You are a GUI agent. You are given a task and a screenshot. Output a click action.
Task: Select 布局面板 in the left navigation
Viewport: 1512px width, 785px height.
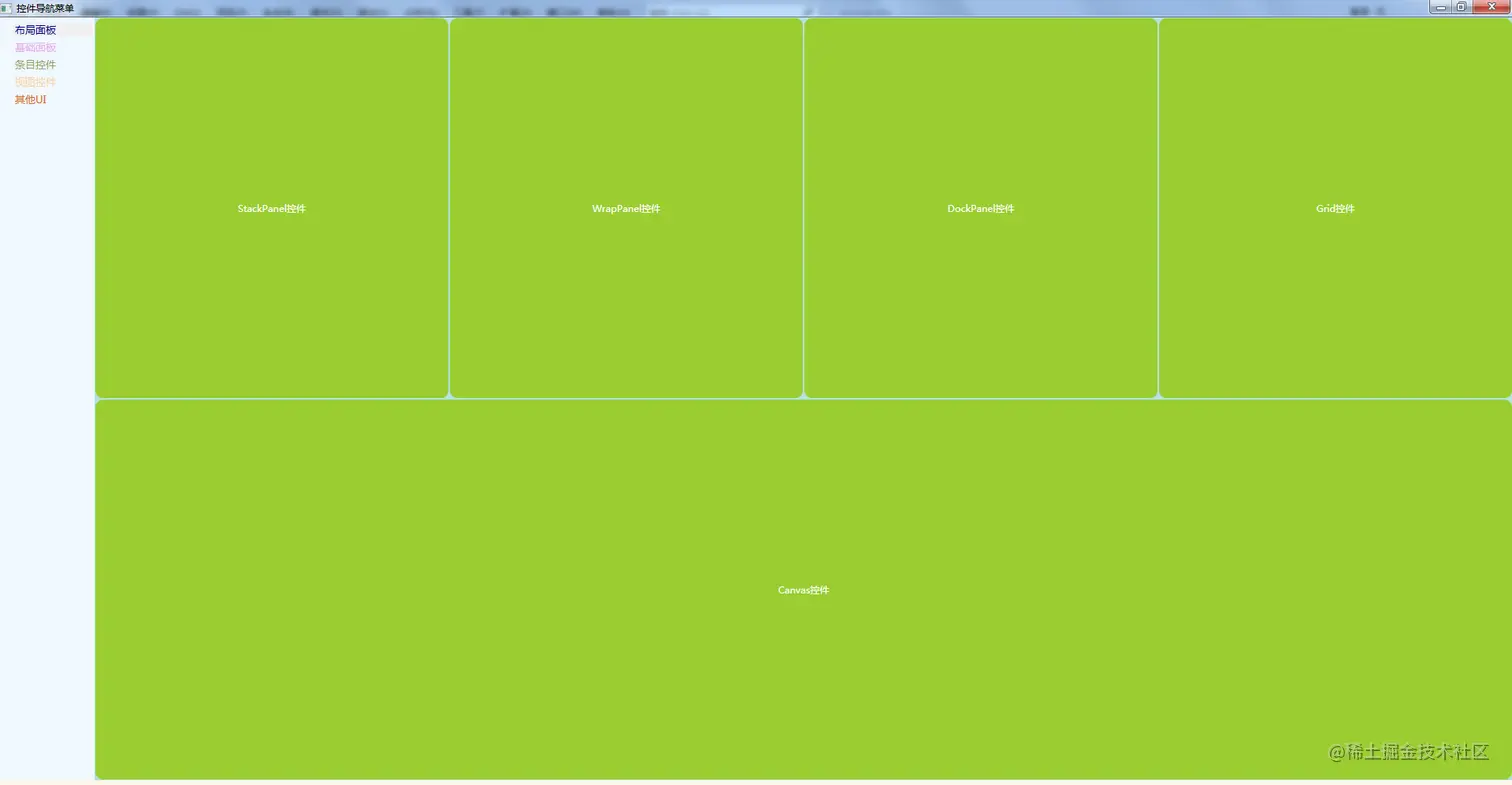tap(36, 30)
